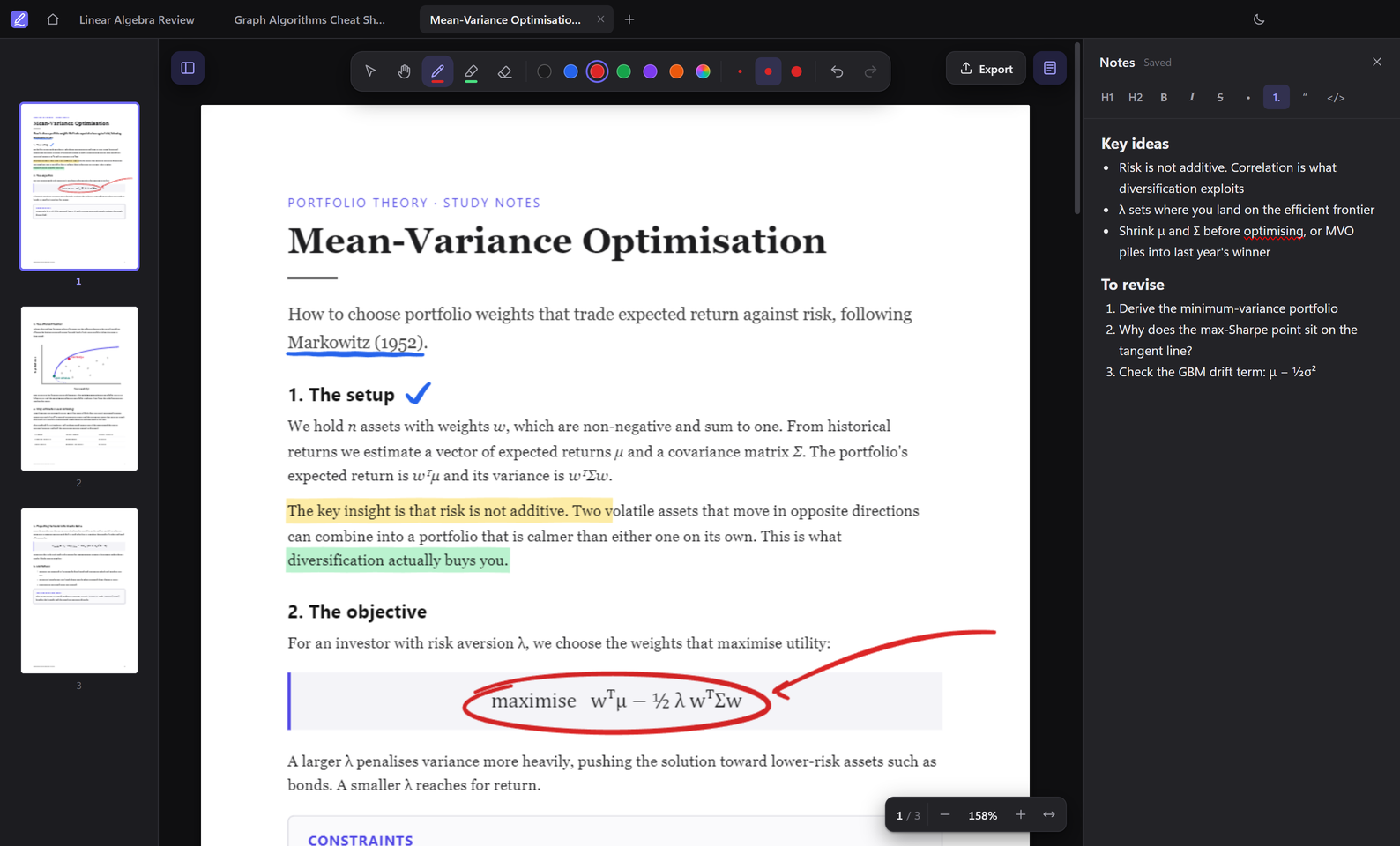Pick the red color swatch
Image resolution: width=1400 pixels, height=846 pixels.
click(597, 71)
